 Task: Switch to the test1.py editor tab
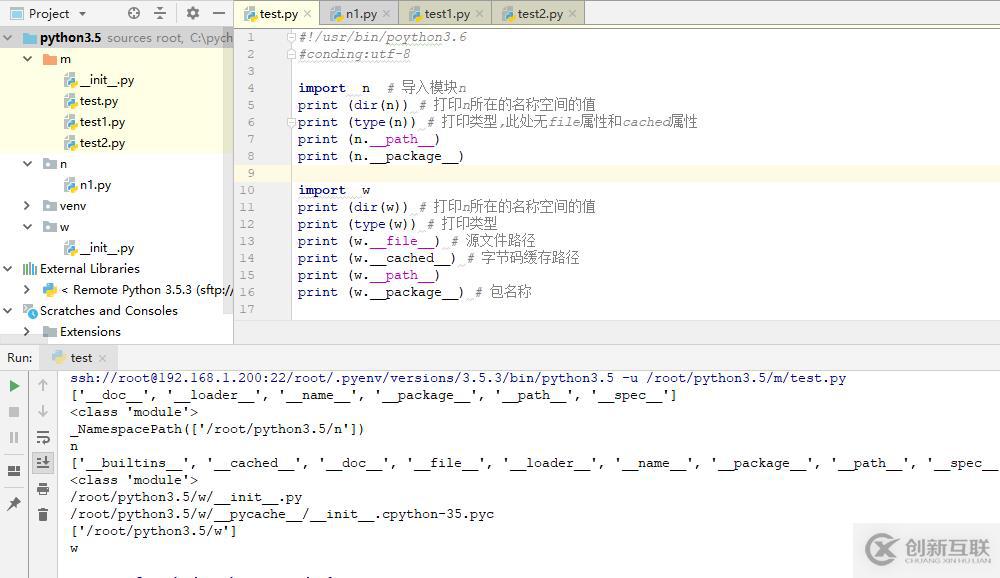[x=446, y=13]
